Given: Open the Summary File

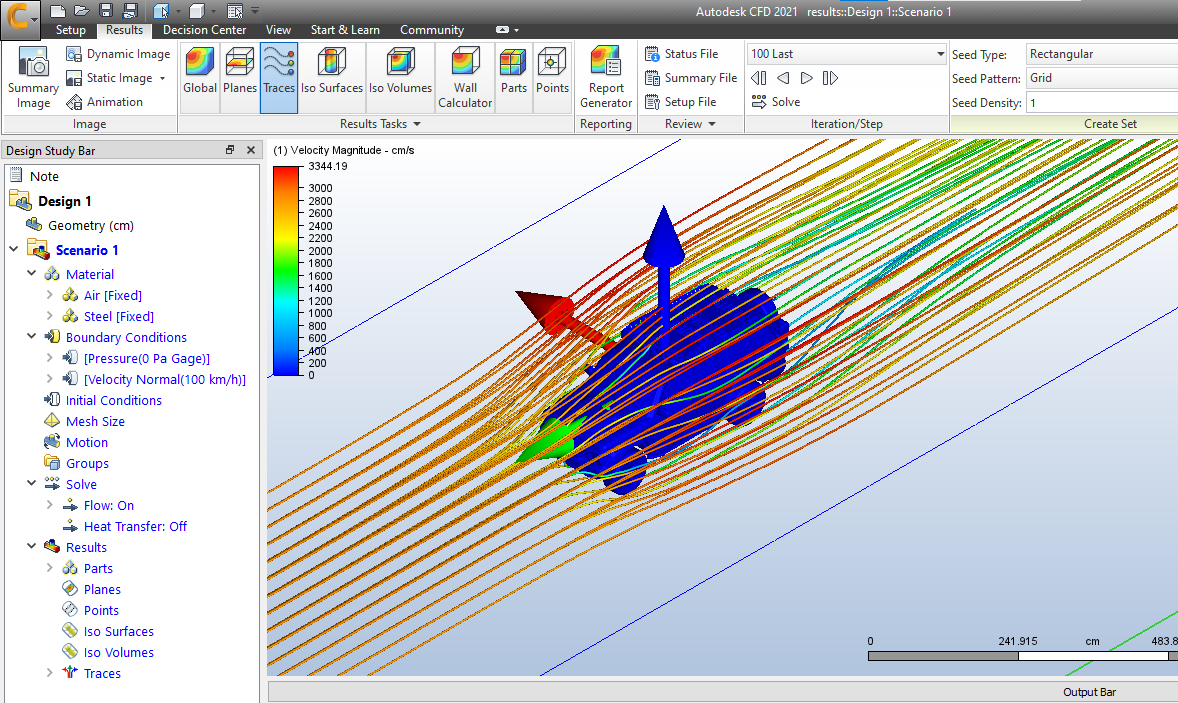Looking at the screenshot, I should click(x=691, y=78).
